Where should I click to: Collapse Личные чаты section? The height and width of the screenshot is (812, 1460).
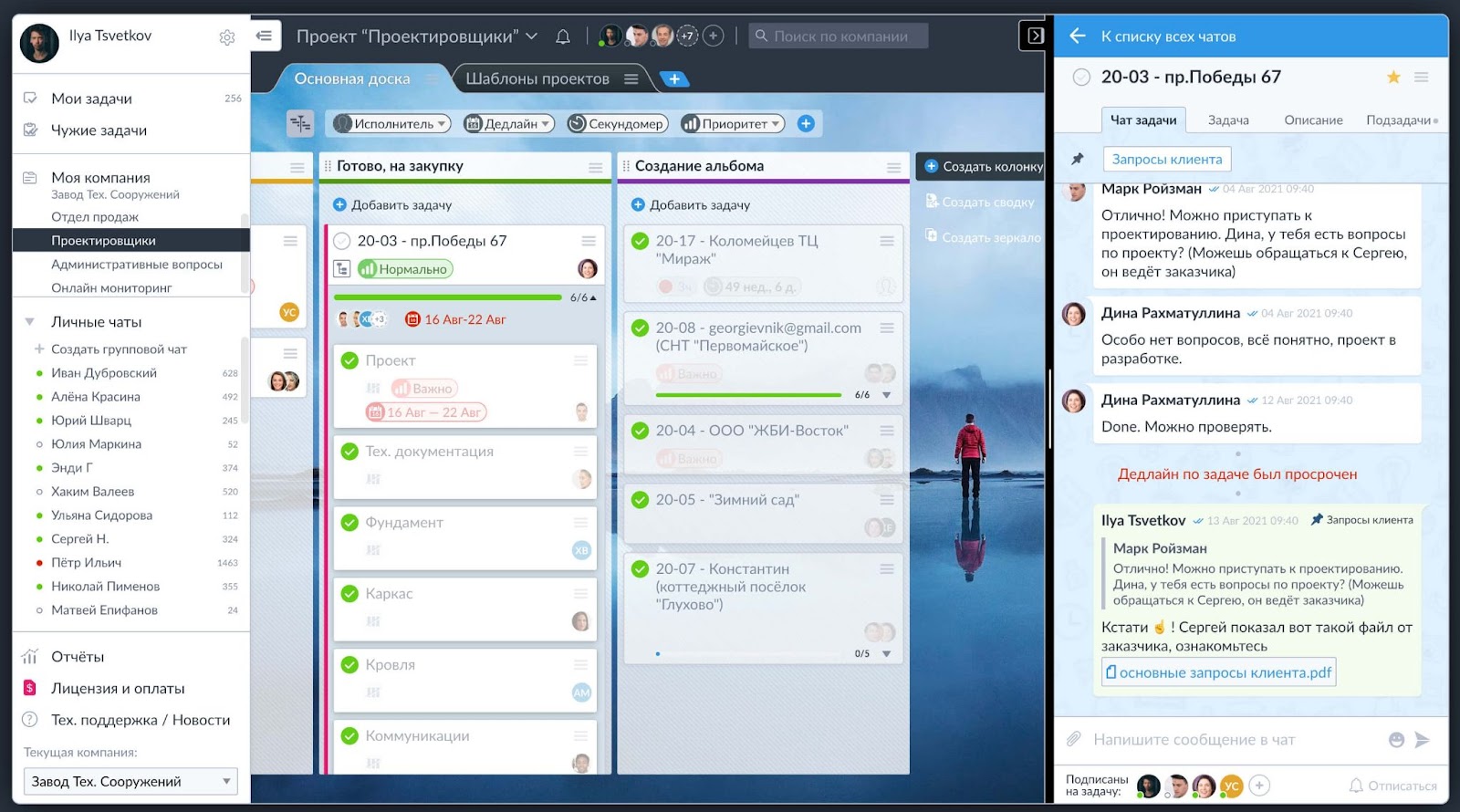[x=29, y=321]
